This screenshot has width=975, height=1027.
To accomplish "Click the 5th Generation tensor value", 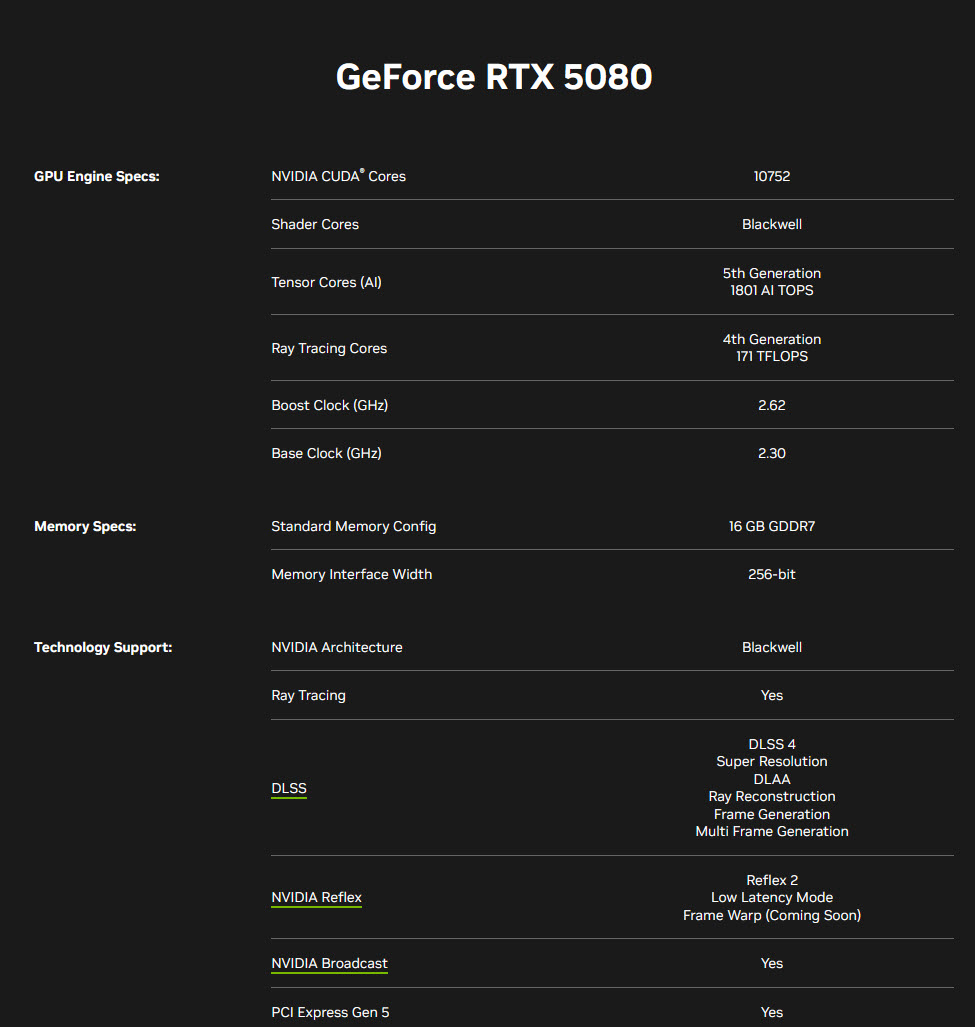I will [x=771, y=273].
